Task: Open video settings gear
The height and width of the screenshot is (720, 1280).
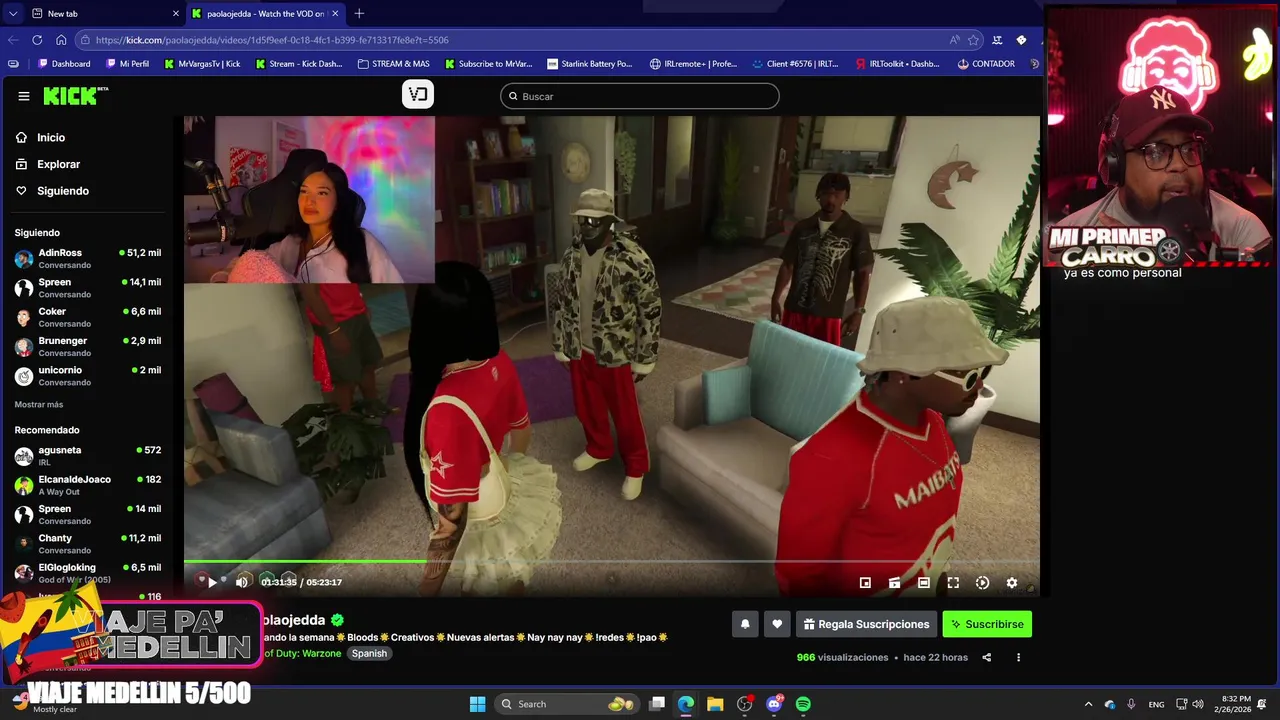Action: (1012, 583)
